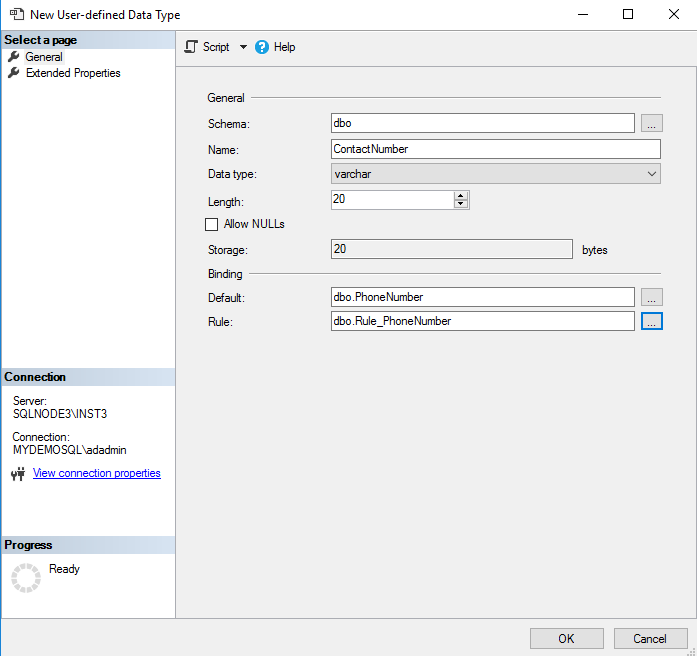This screenshot has width=697, height=656.
Task: Expand the Script dropdown arrow
Action: 243,47
